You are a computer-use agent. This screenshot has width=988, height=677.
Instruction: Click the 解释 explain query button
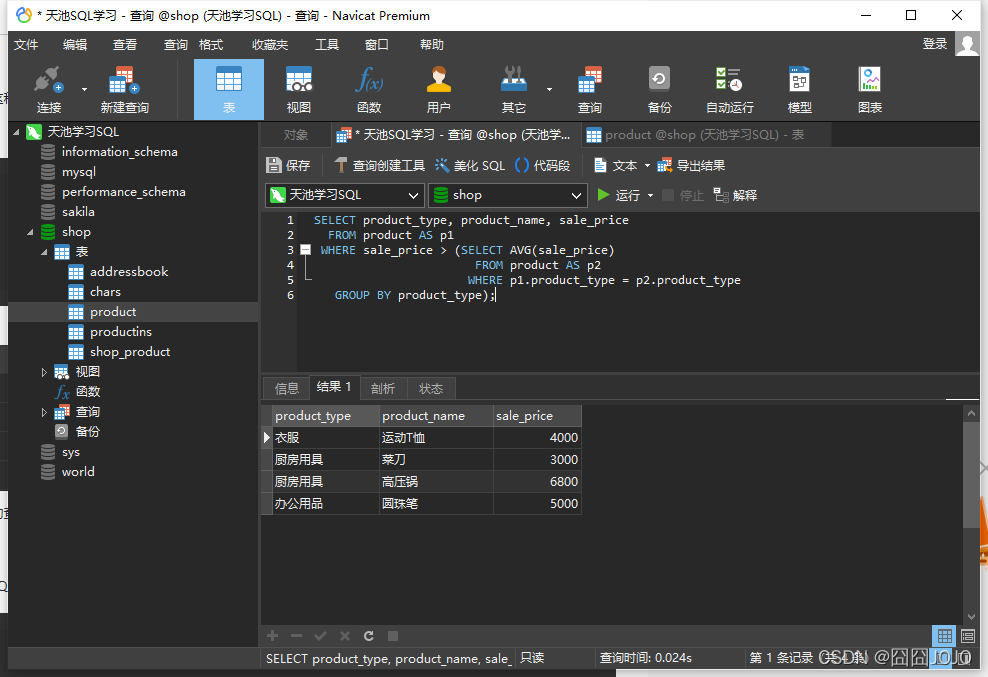point(735,195)
